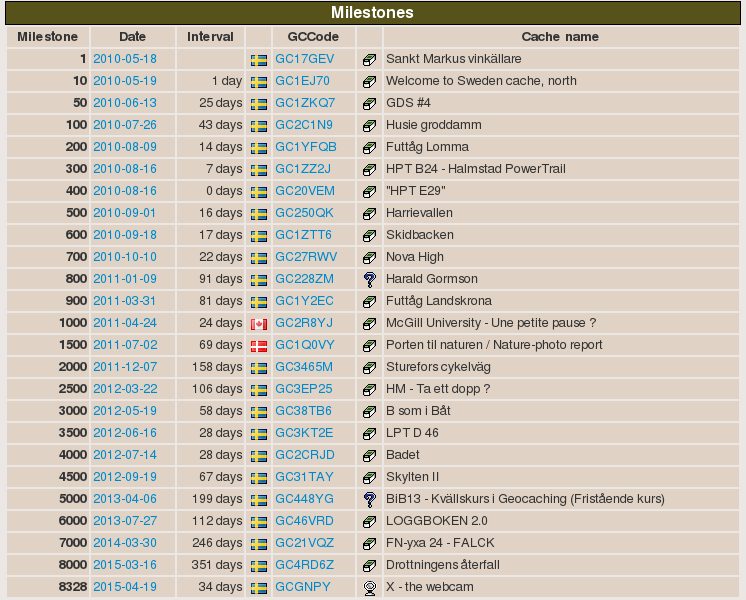Open the GC17GEV cache code link
This screenshot has width=746, height=600.
(304, 59)
